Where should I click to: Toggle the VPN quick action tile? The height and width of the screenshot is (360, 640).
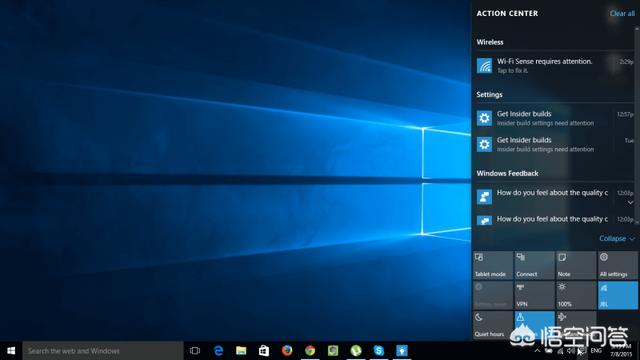pos(534,295)
